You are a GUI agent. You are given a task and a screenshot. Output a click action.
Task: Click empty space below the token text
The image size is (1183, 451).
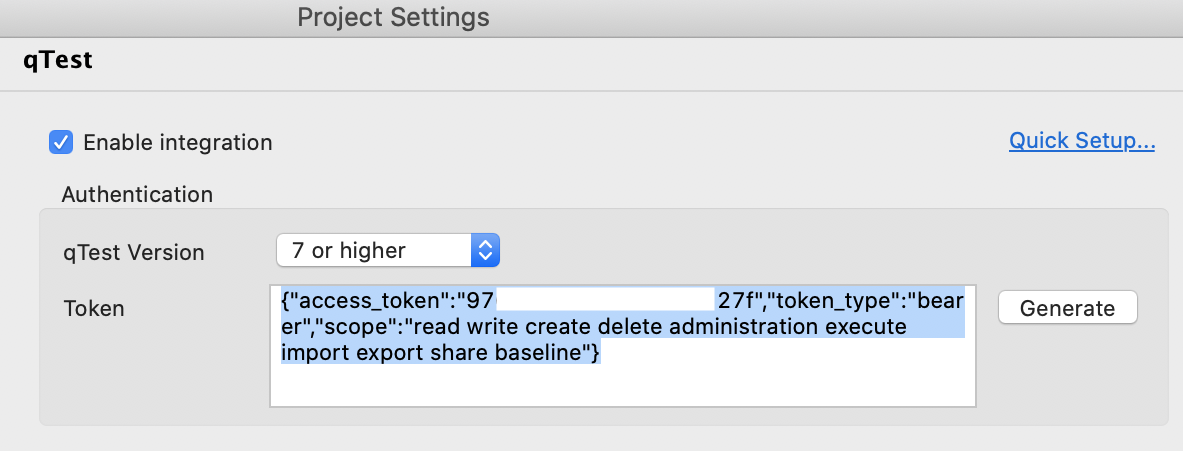(x=622, y=388)
